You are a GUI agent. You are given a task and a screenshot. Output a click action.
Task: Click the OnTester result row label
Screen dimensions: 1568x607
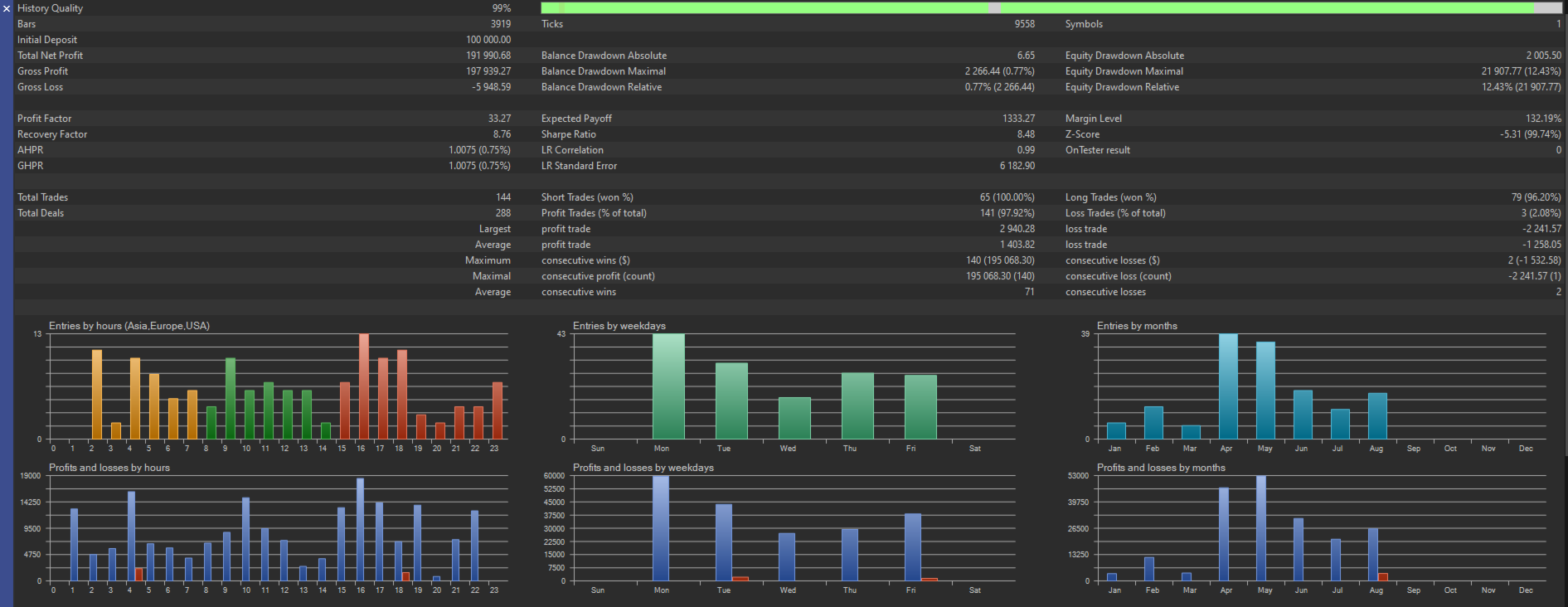pyautogui.click(x=1098, y=150)
